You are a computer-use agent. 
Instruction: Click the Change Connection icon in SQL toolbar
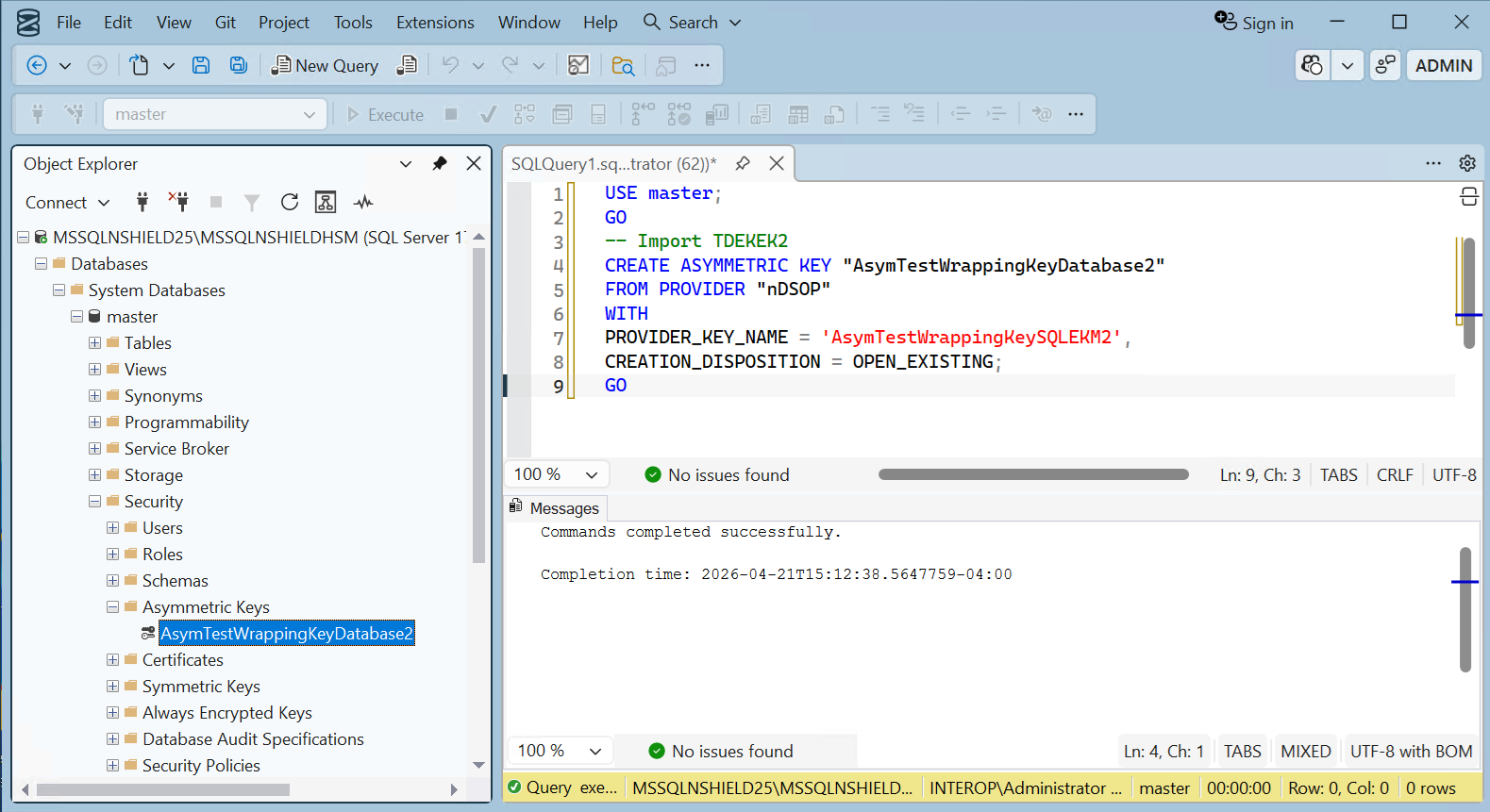pyautogui.click(x=74, y=114)
